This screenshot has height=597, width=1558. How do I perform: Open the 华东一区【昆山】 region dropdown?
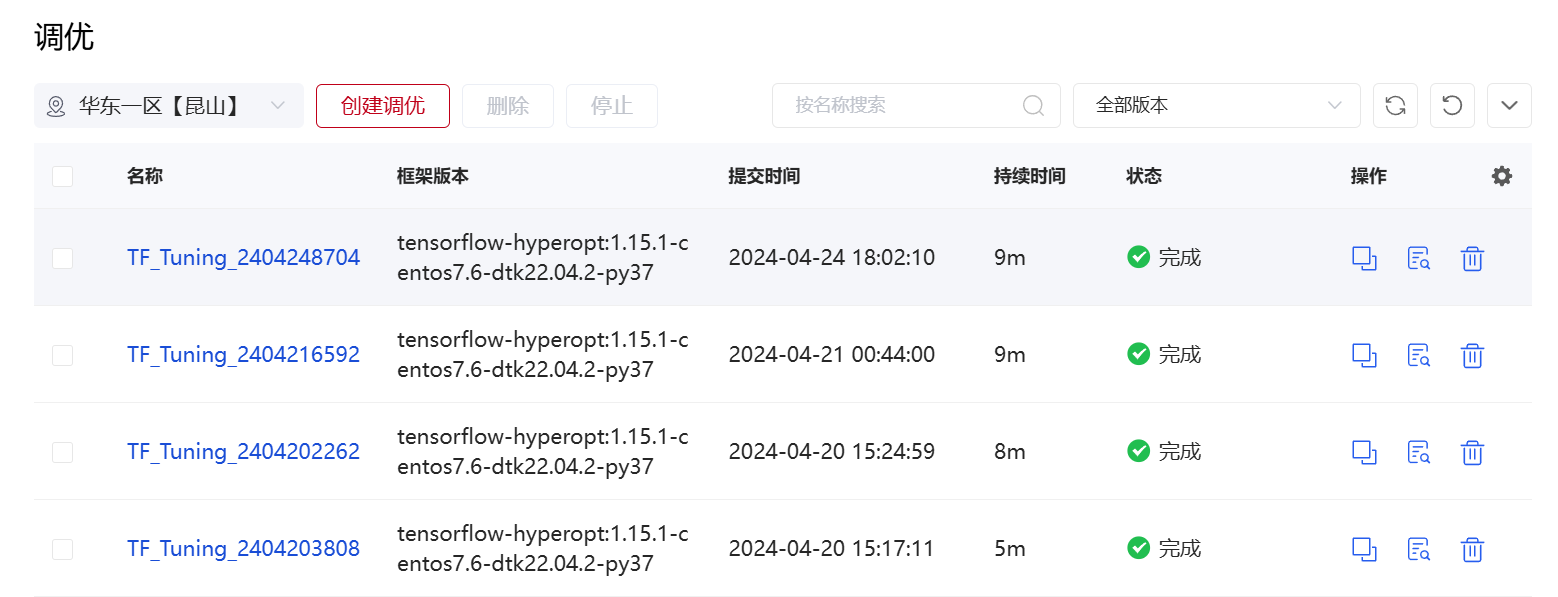[168, 106]
